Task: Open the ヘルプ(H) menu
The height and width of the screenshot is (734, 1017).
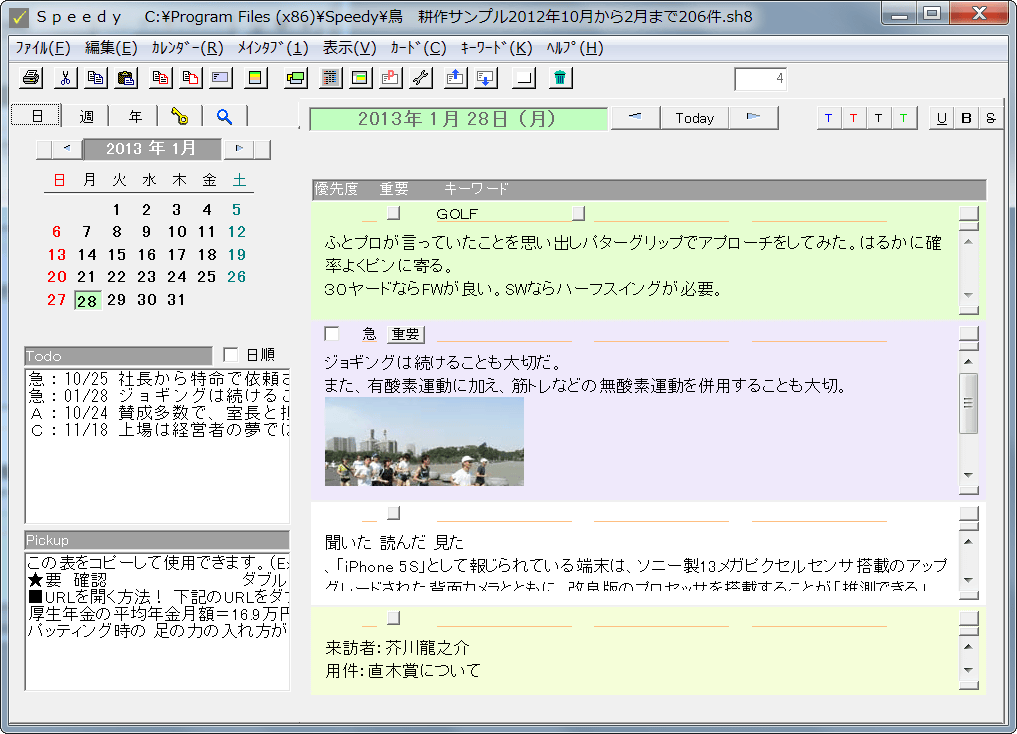Action: [x=575, y=48]
